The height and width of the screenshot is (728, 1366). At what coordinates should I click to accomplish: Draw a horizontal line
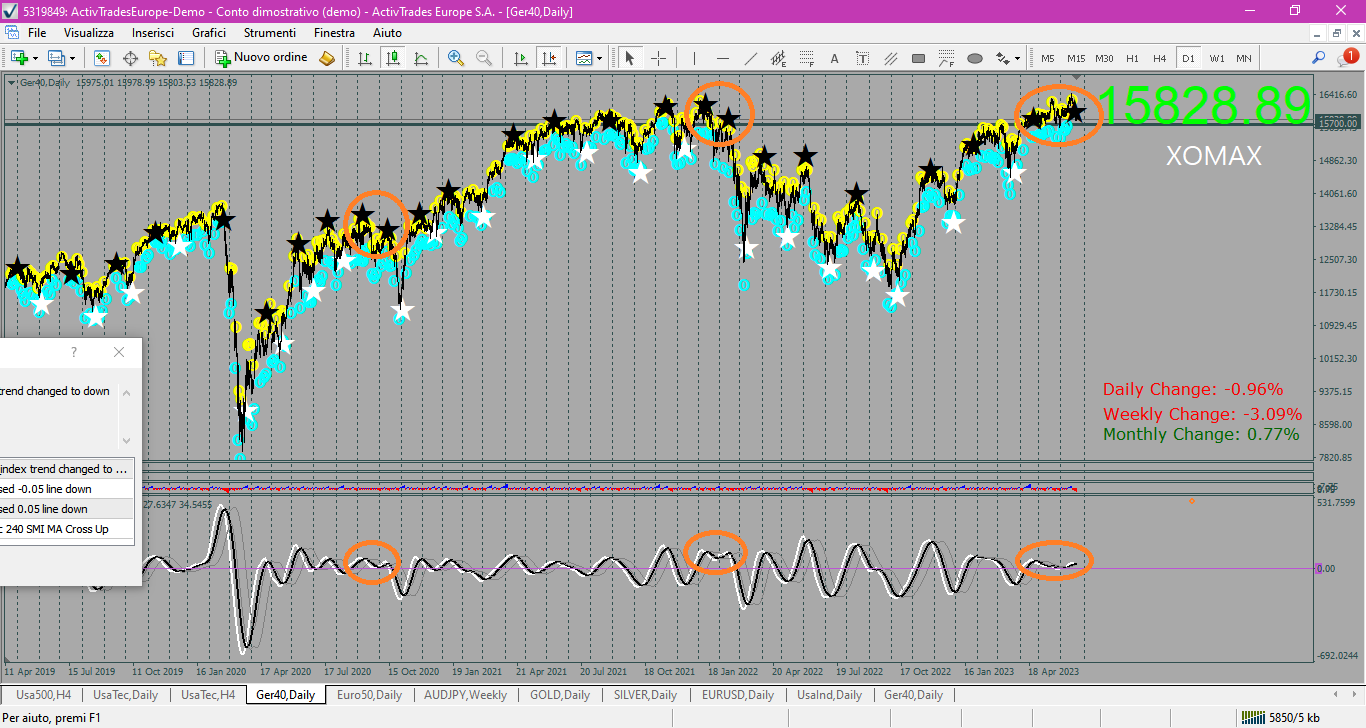point(723,58)
